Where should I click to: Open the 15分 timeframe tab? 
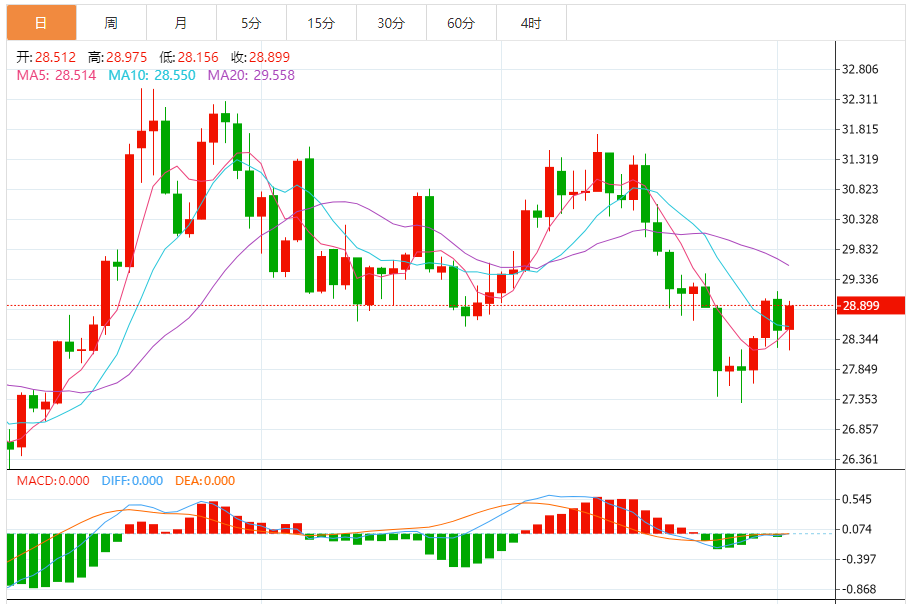(x=321, y=23)
